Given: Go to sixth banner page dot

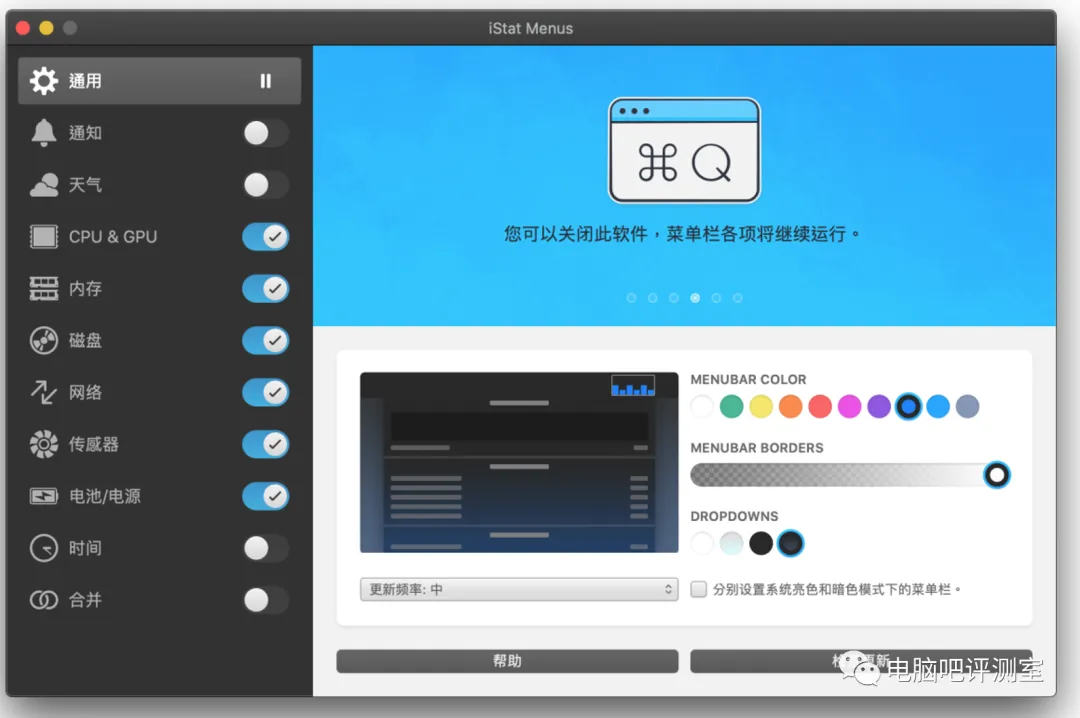Looking at the screenshot, I should [x=738, y=298].
